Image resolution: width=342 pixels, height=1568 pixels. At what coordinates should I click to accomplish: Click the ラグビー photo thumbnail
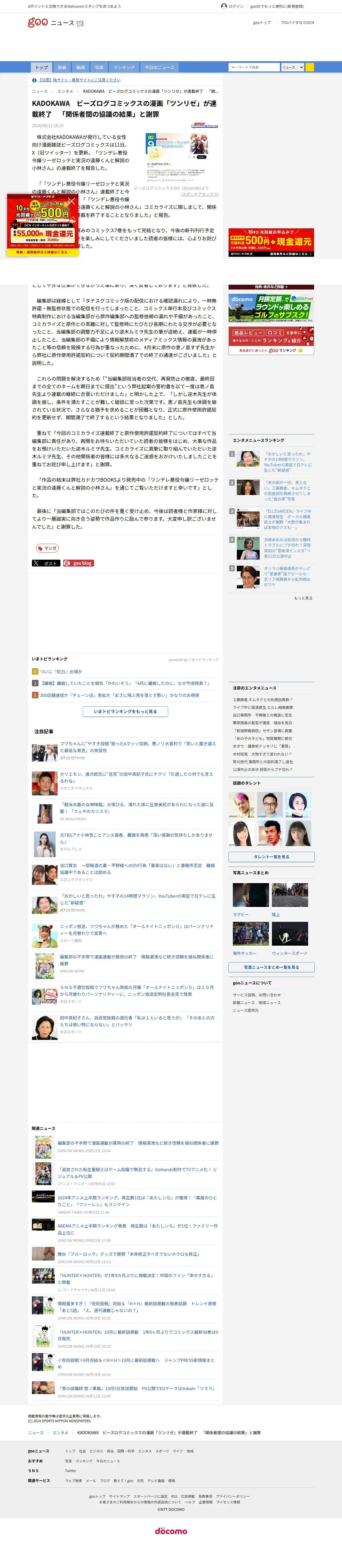coord(251,895)
